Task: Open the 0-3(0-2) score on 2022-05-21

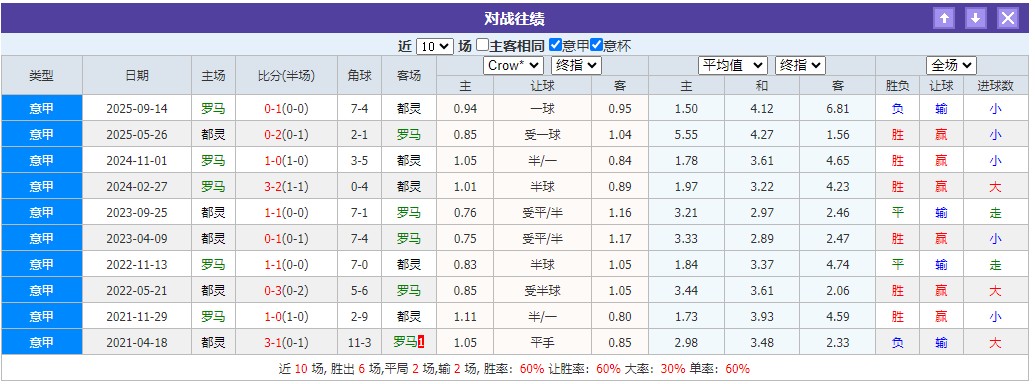Action: tap(286, 291)
